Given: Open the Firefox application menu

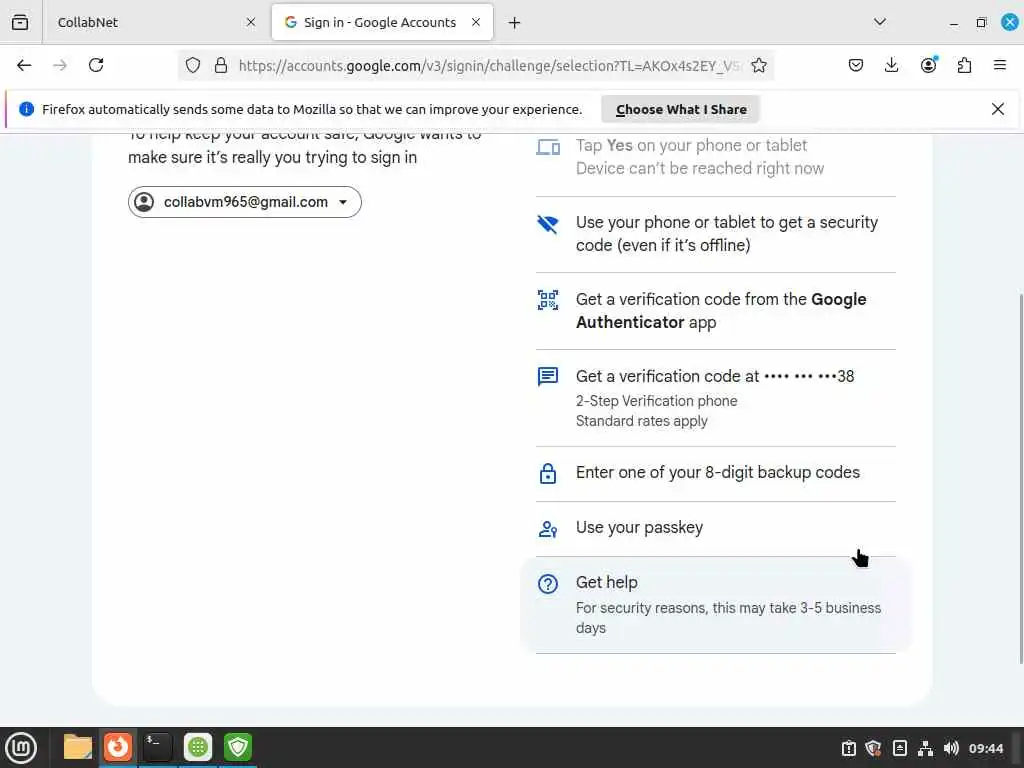Looking at the screenshot, I should click(x=1000, y=65).
